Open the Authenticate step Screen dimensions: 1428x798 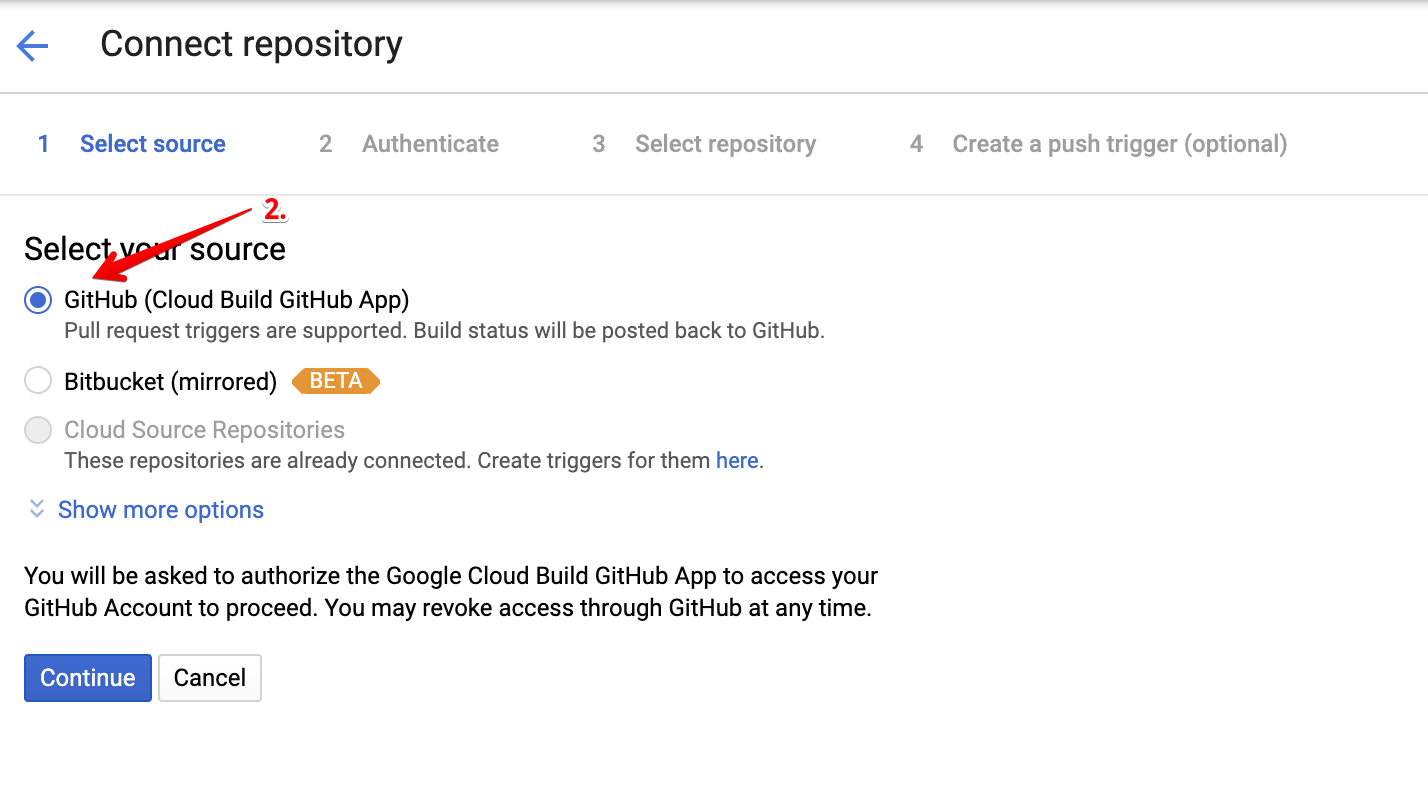[430, 144]
